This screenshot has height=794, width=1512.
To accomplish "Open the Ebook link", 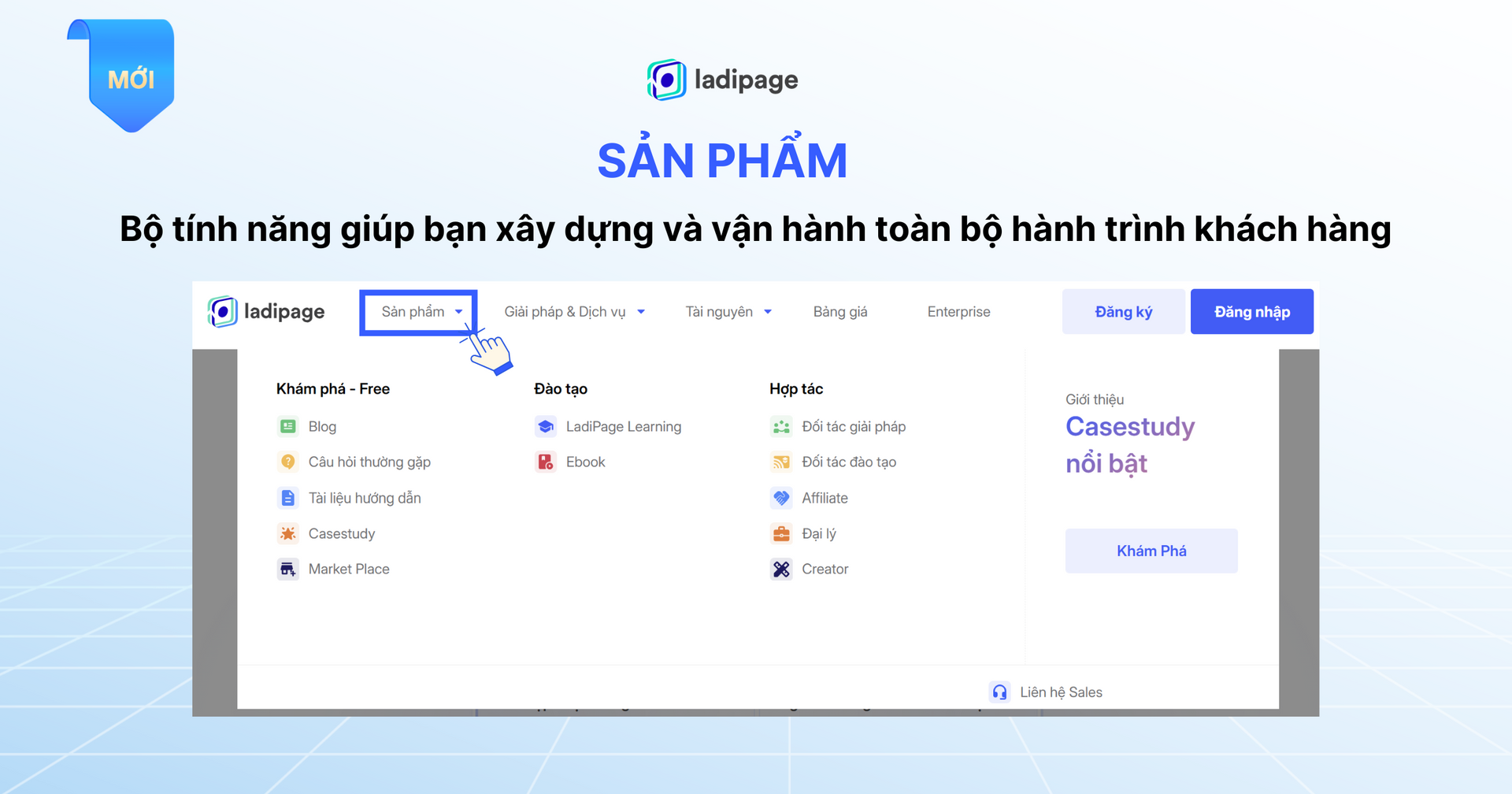I will [585, 462].
